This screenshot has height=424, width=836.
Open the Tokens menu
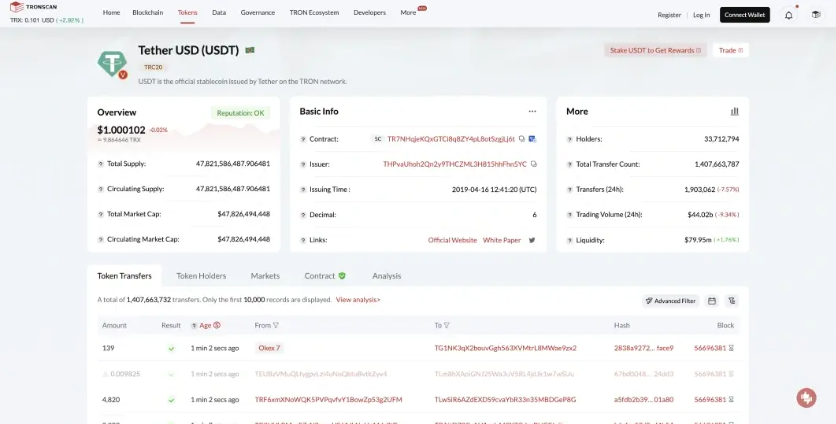pyautogui.click(x=187, y=13)
